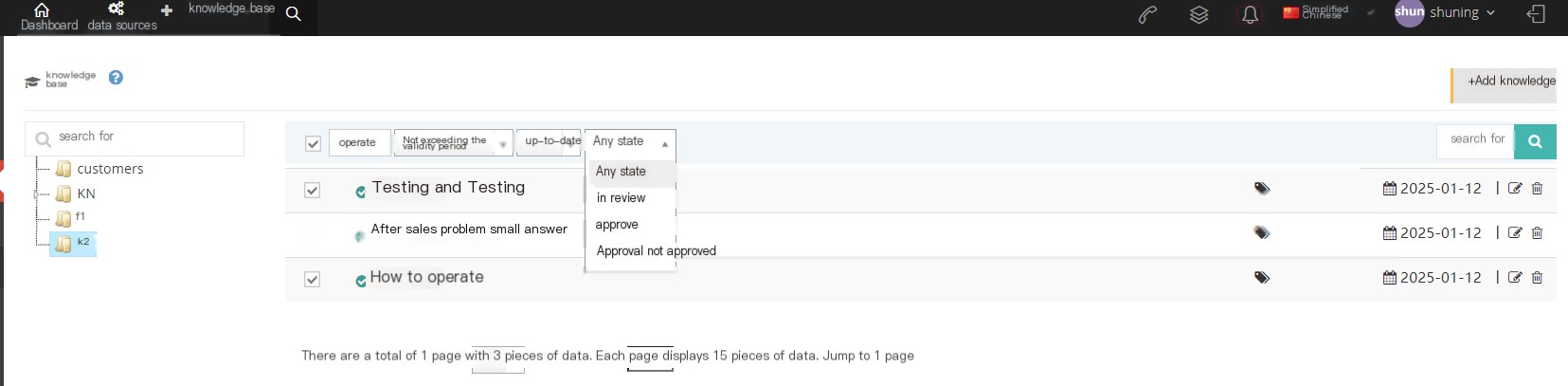Edit the Testing and Testing entry

(1515, 188)
